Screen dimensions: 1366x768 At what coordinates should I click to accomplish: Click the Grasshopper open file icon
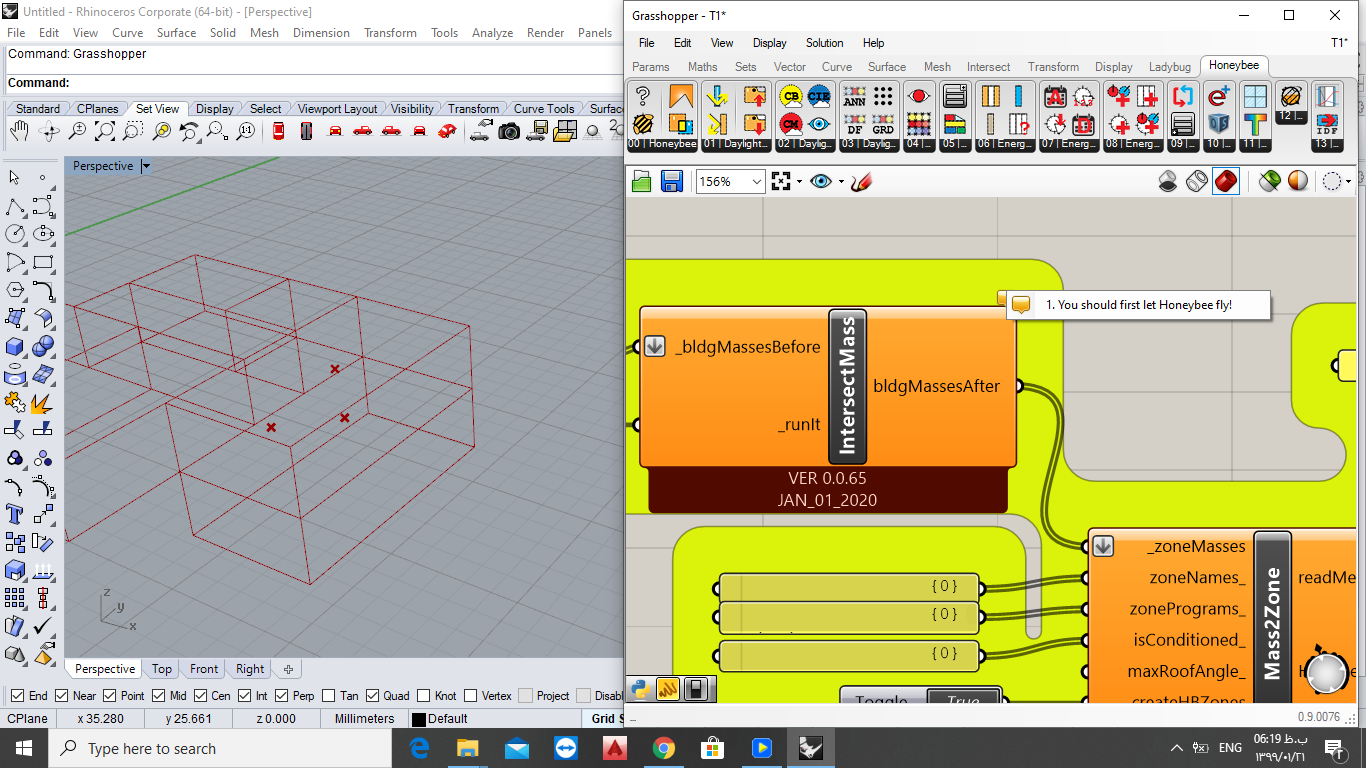[642, 181]
